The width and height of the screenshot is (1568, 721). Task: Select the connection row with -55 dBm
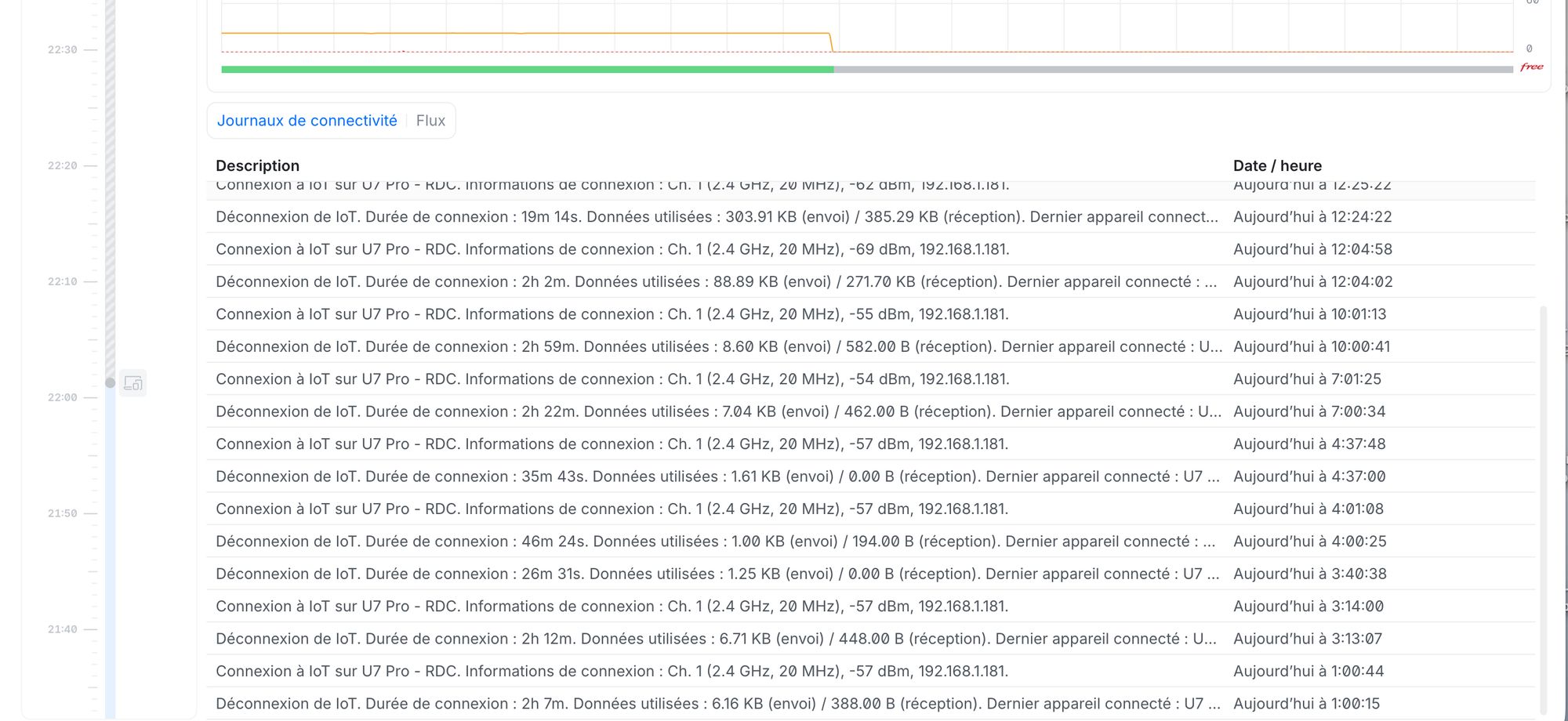(870, 314)
